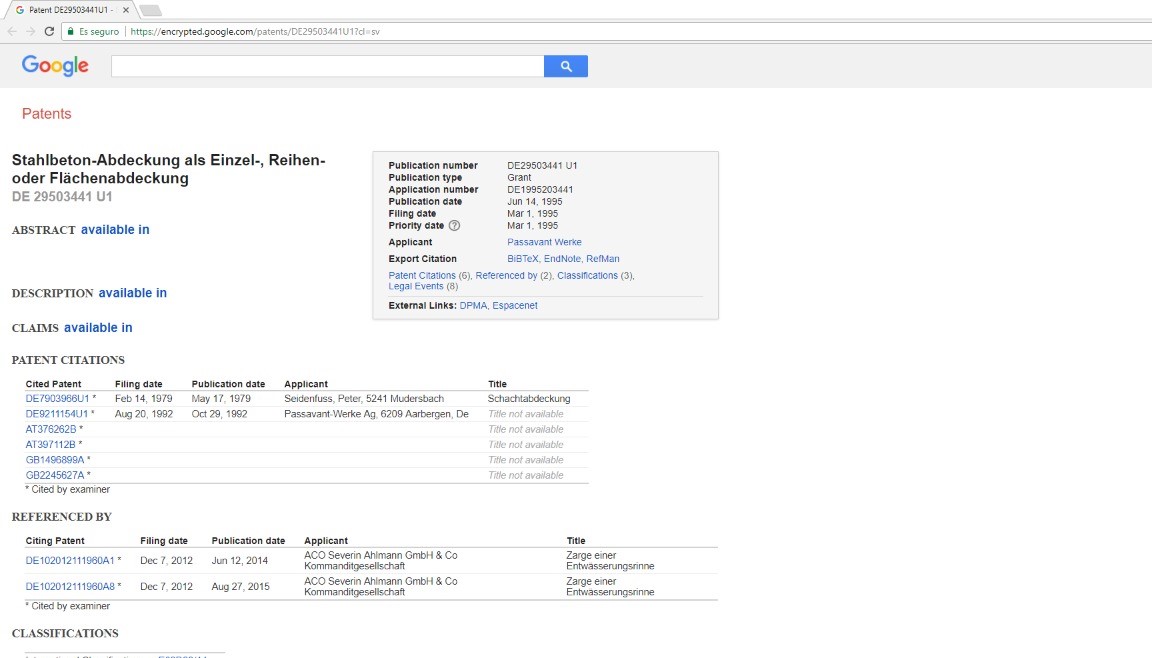Viewport: 1152px width, 658px height.
Task: Open cited patent AT376262B
Action: pyautogui.click(x=51, y=430)
